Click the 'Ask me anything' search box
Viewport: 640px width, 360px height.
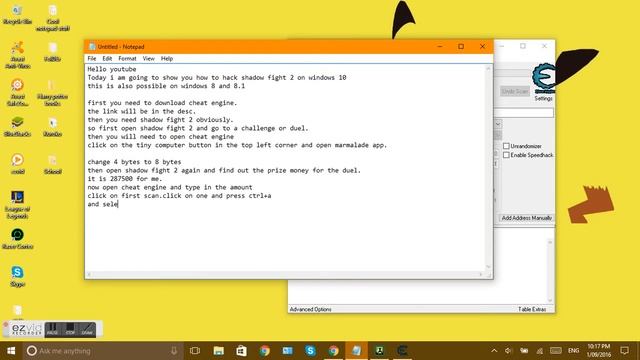[102, 351]
